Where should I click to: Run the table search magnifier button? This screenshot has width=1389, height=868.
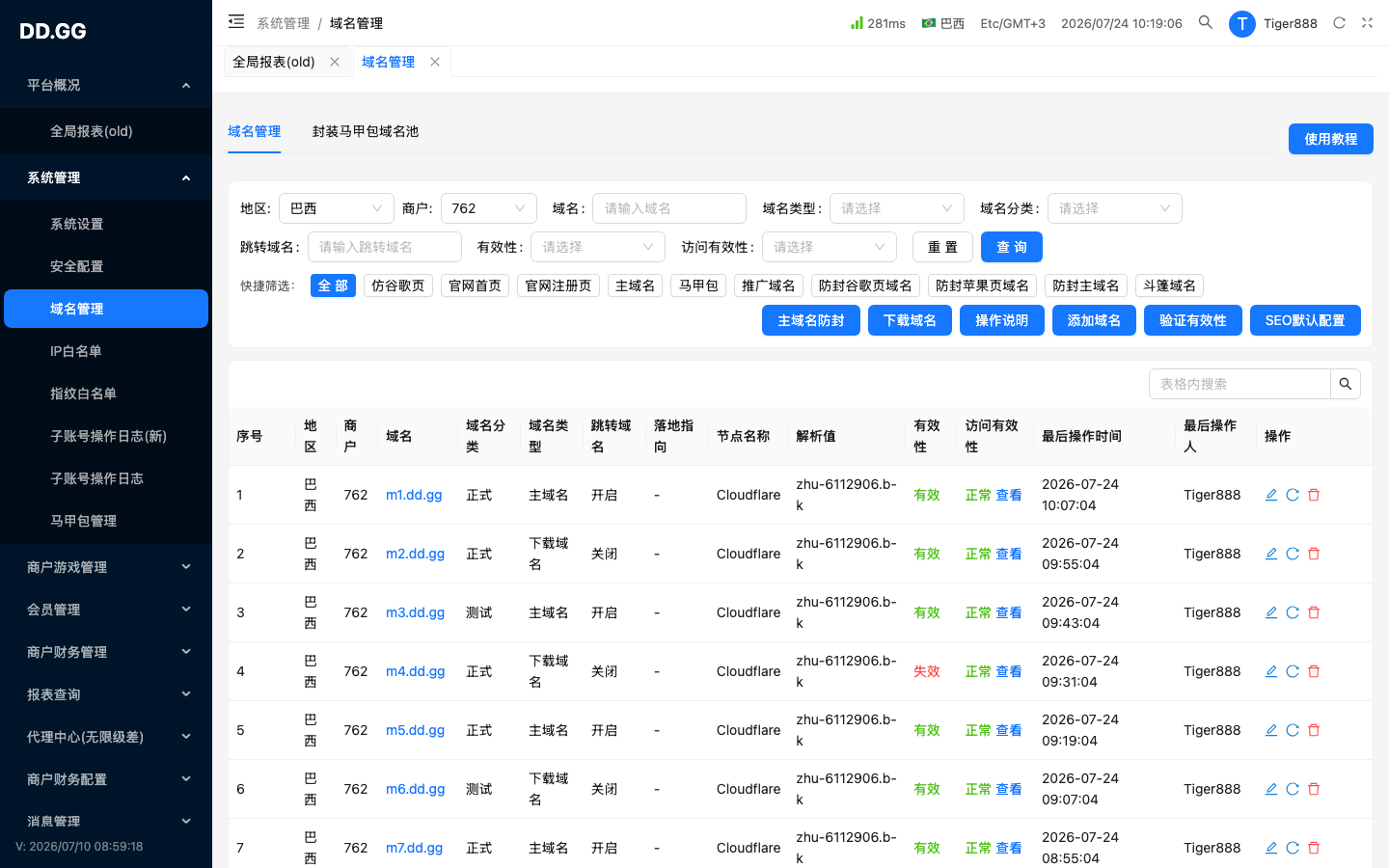click(x=1346, y=384)
